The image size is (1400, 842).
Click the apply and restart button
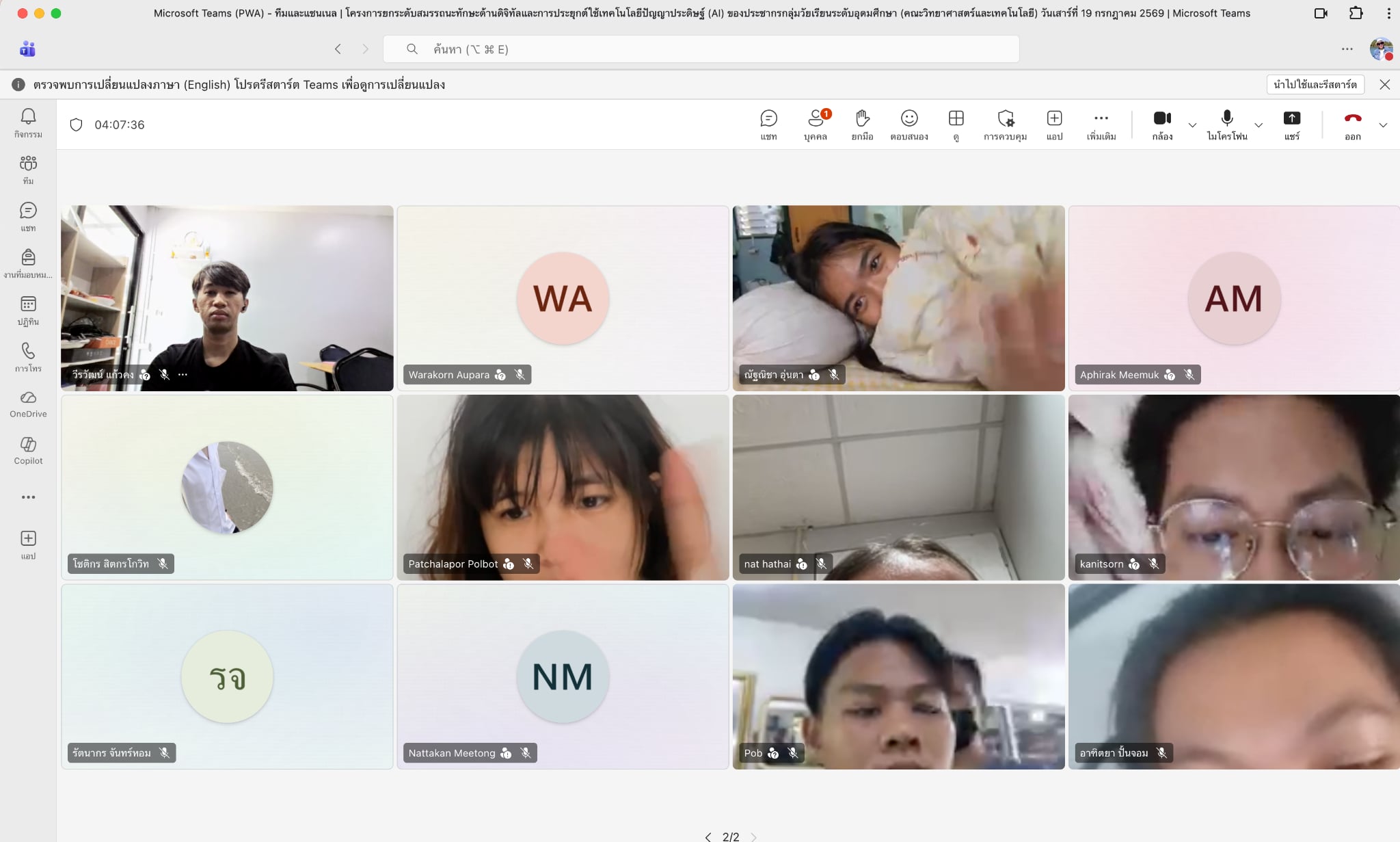[1315, 84]
